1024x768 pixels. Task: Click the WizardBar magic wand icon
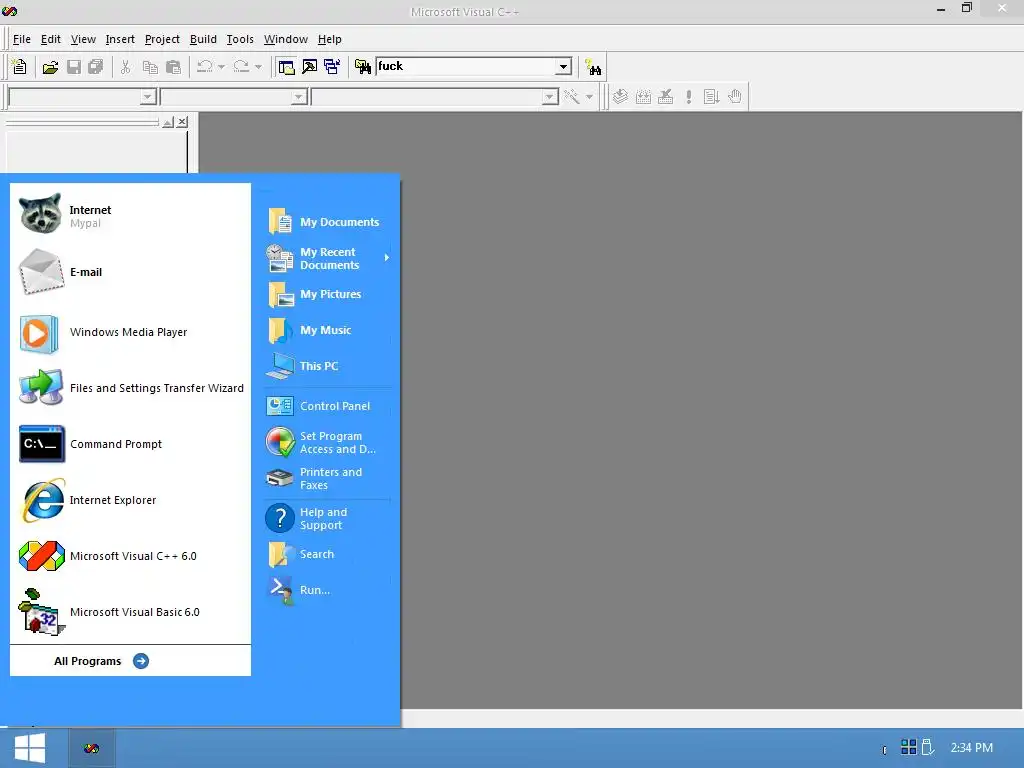[x=571, y=97]
